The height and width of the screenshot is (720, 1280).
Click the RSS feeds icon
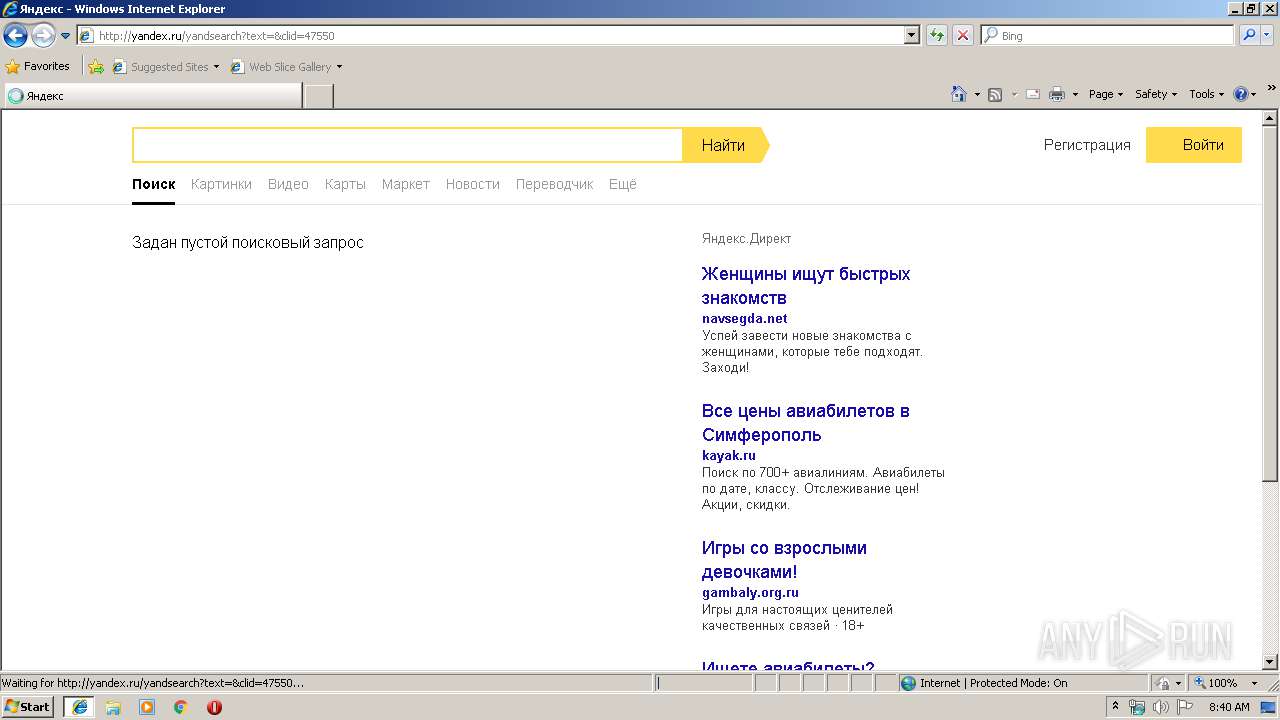click(x=995, y=94)
